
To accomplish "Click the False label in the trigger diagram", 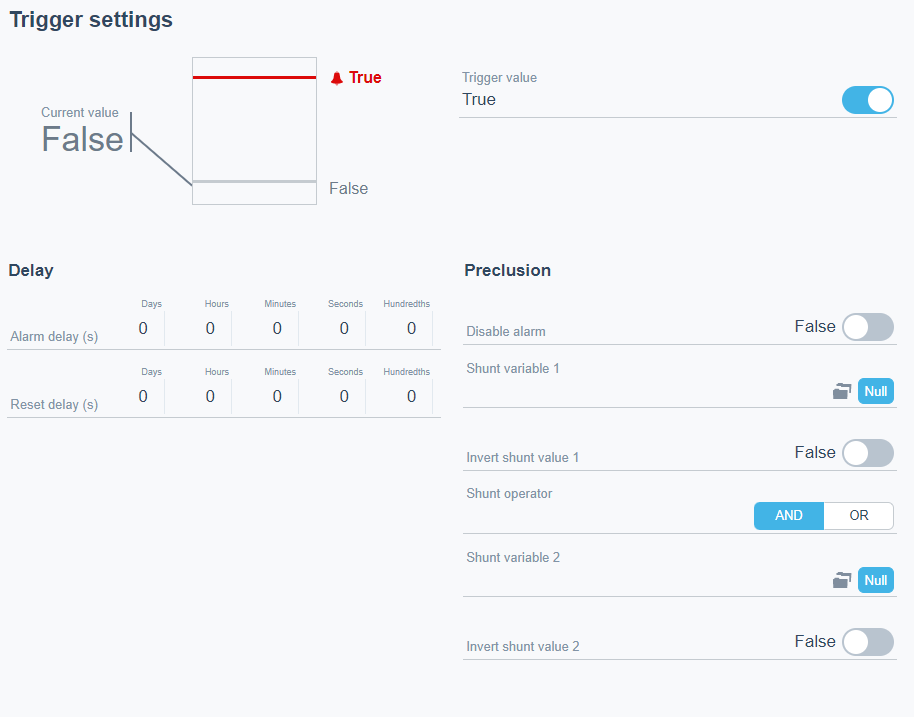I will coord(348,188).
